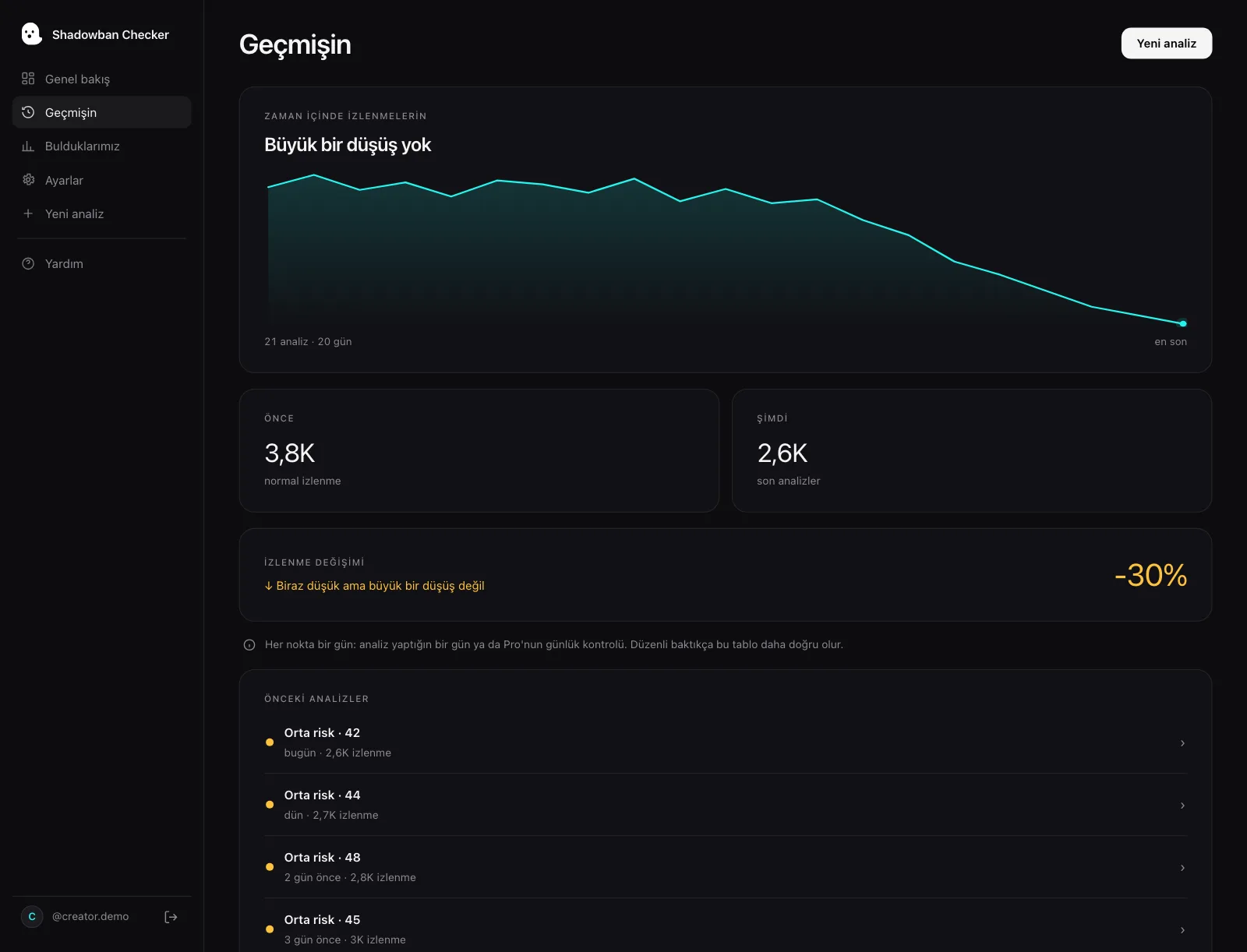Click the logout icon next to @creator.demo
The width and height of the screenshot is (1247, 952).
[x=171, y=917]
